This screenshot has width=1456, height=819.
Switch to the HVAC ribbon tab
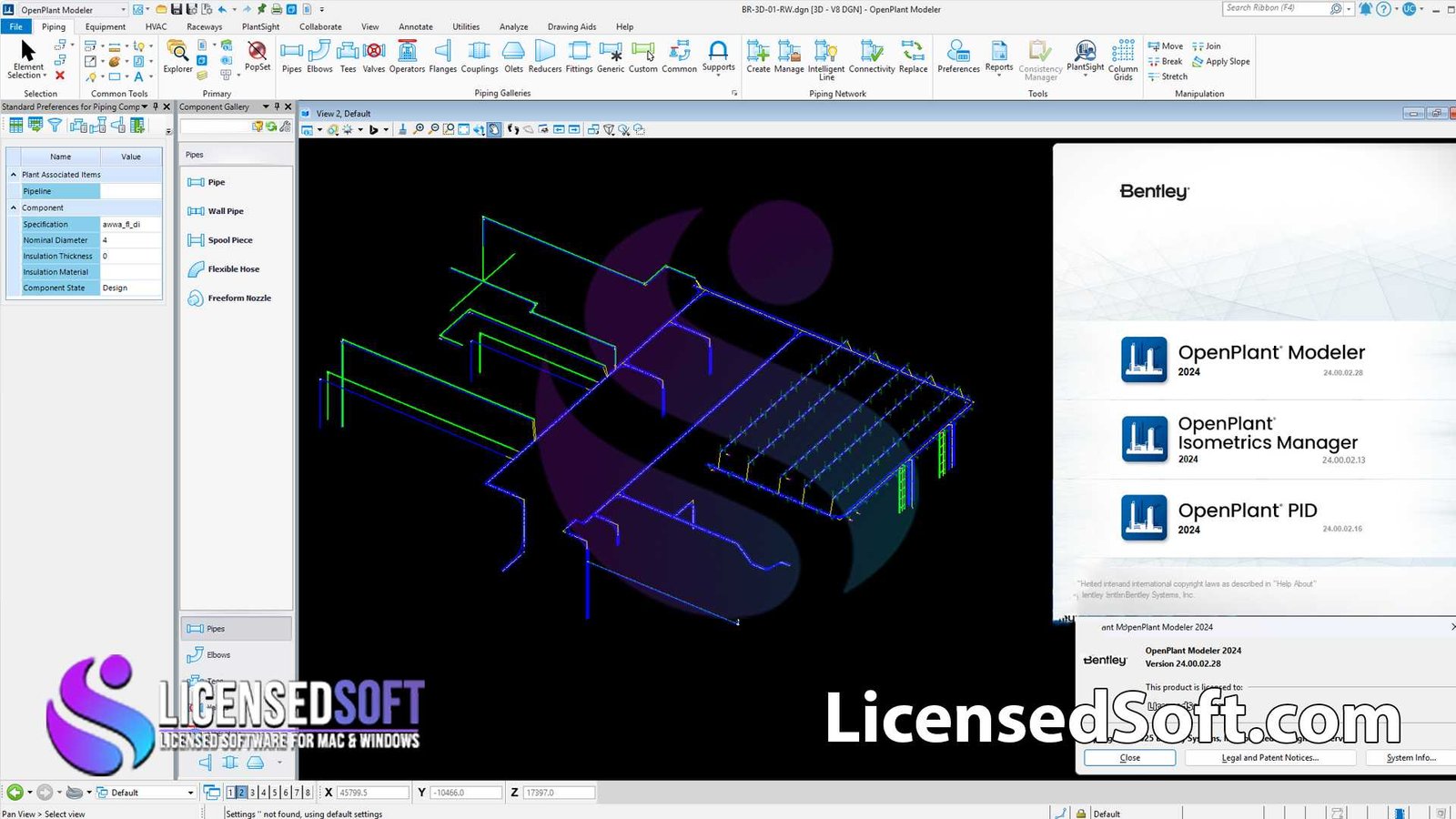click(156, 26)
